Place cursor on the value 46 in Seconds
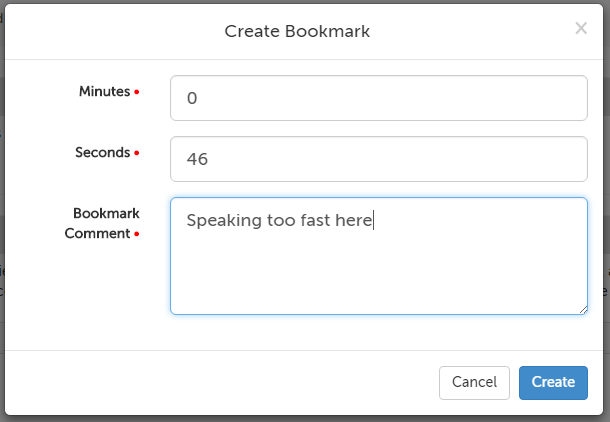 [x=197, y=160]
